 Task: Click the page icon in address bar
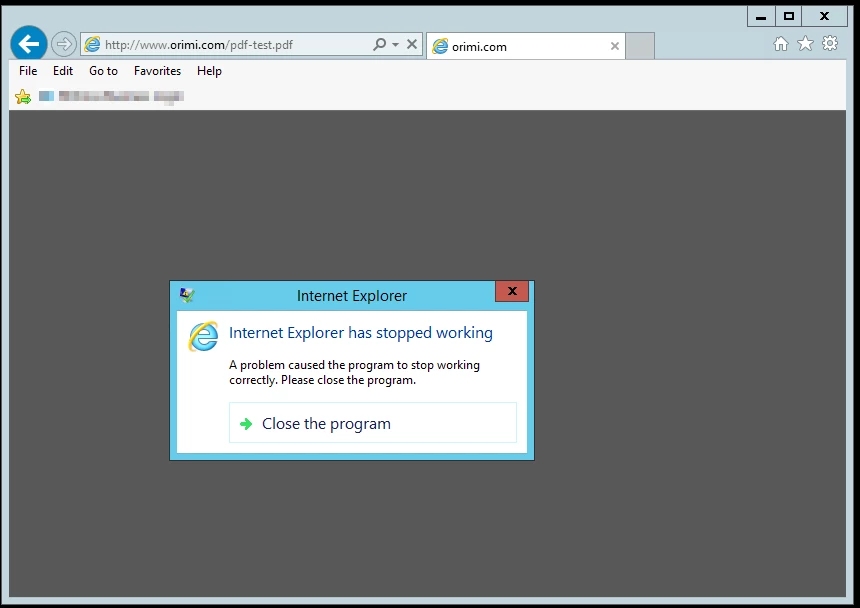click(x=92, y=44)
